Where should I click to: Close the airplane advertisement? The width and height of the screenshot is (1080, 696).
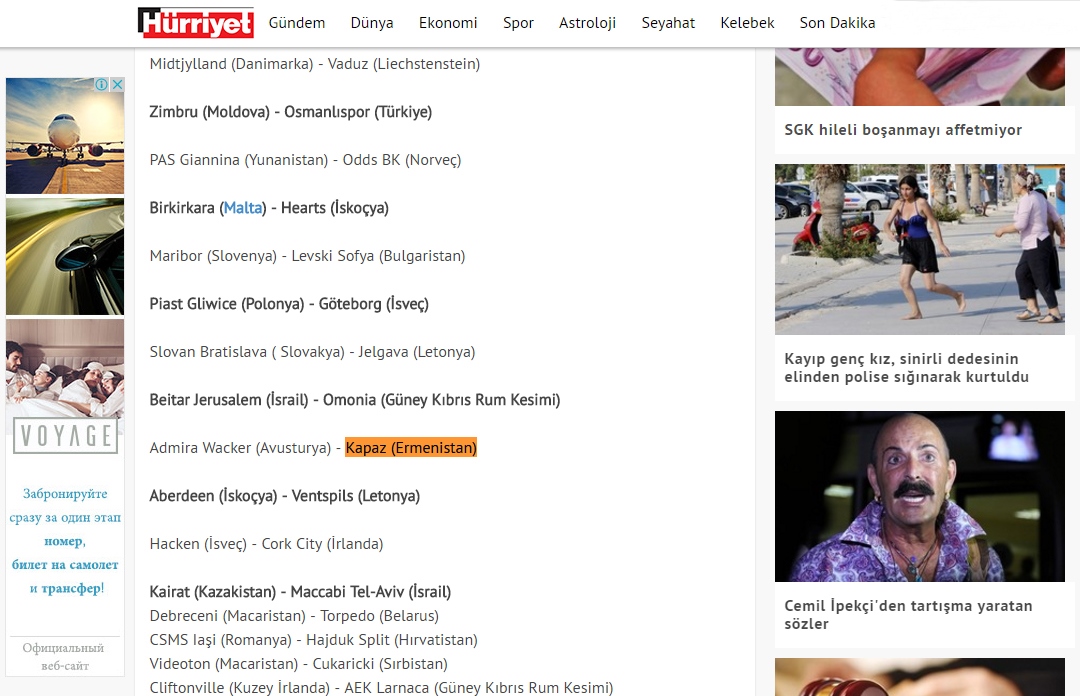(117, 86)
